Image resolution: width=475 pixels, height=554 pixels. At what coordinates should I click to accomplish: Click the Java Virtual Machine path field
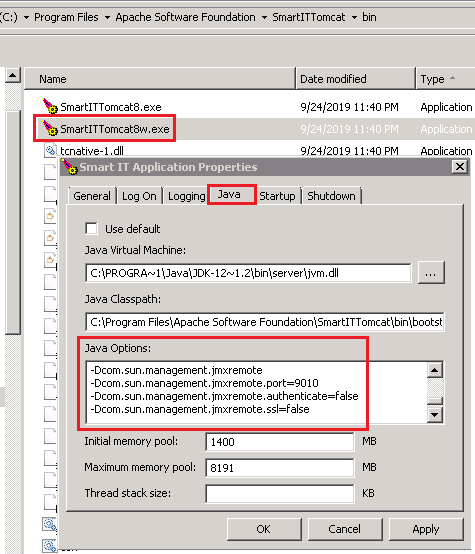point(248,273)
